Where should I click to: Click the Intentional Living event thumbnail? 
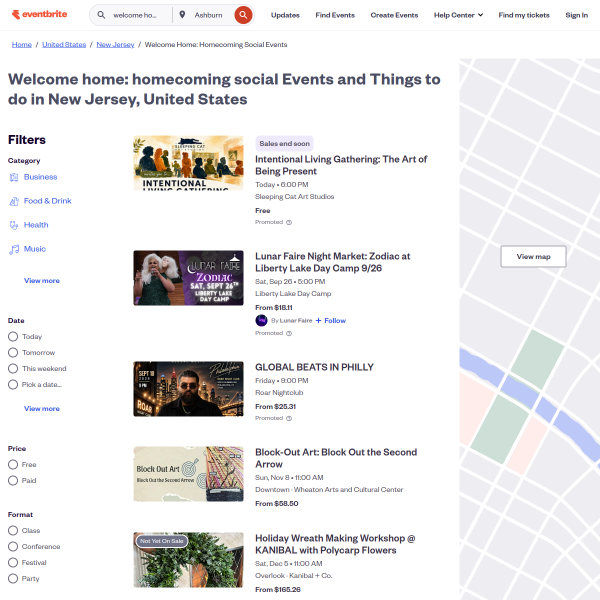coord(188,163)
